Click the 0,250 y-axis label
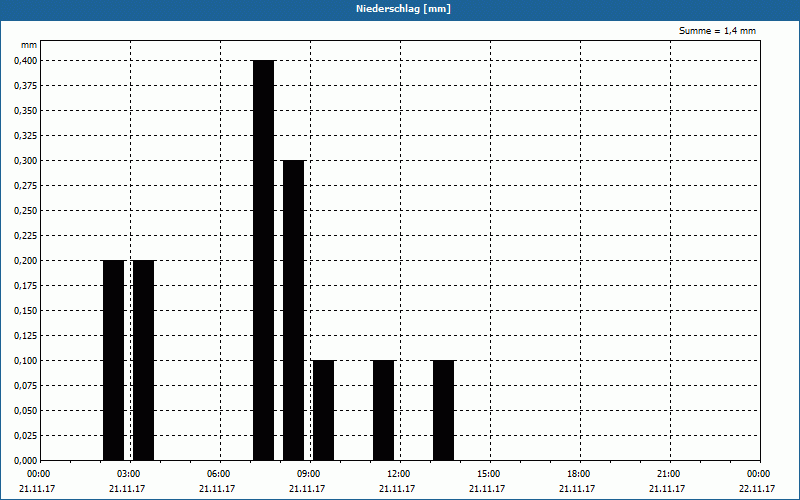The height and width of the screenshot is (500, 800). click(26, 211)
